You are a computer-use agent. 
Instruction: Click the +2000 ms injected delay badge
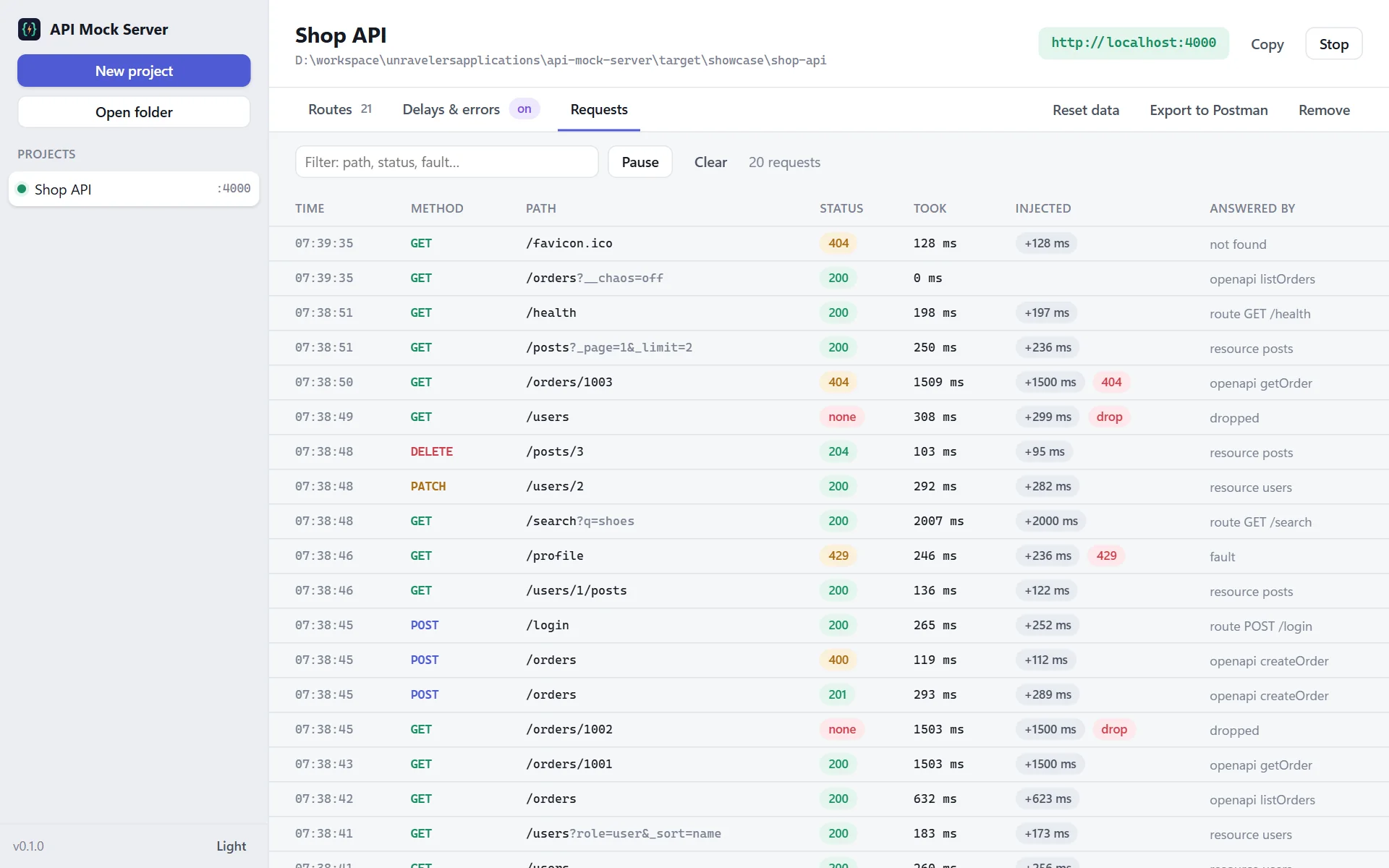pyautogui.click(x=1051, y=521)
